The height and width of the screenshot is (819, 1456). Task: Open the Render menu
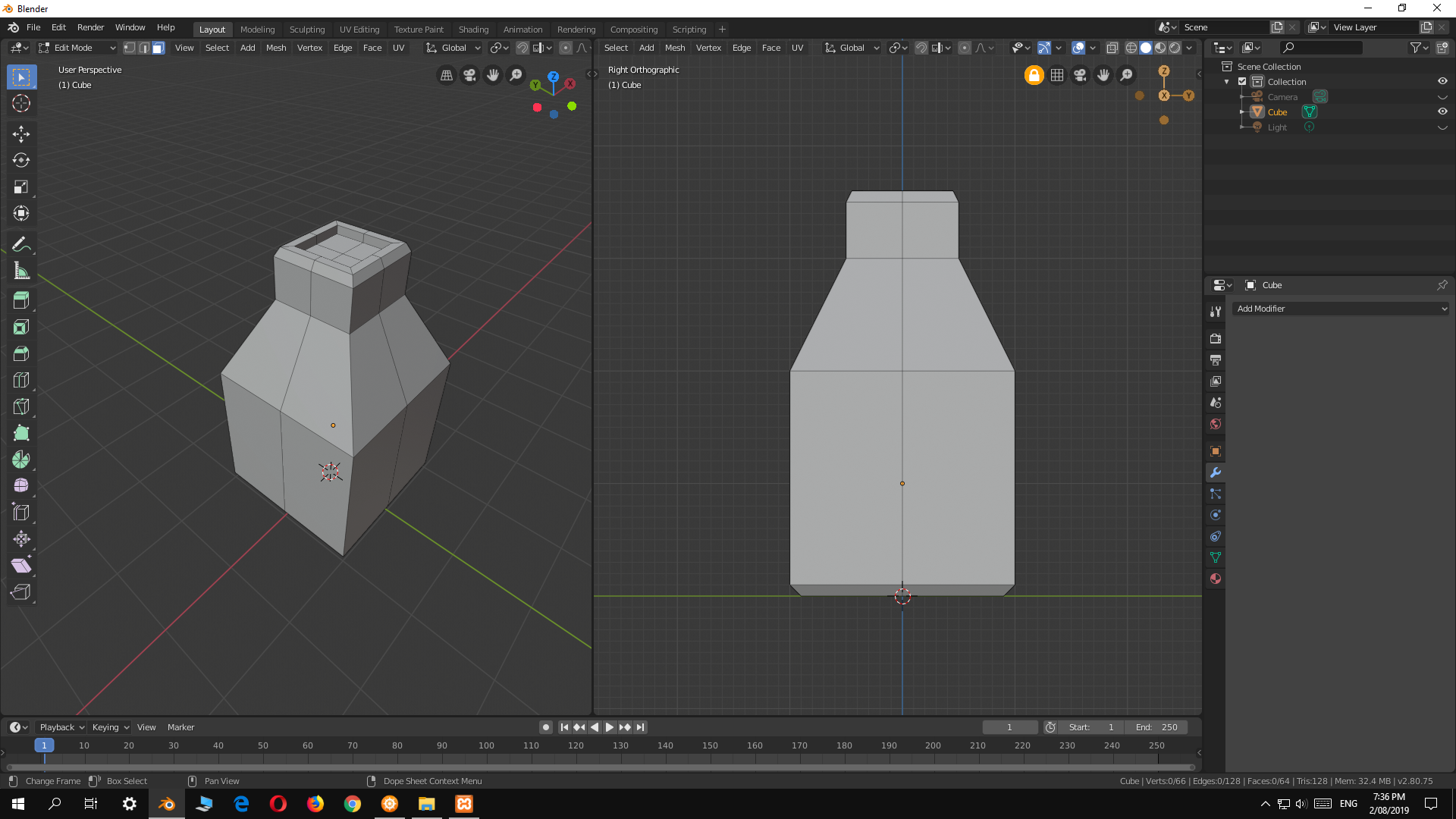click(x=90, y=27)
